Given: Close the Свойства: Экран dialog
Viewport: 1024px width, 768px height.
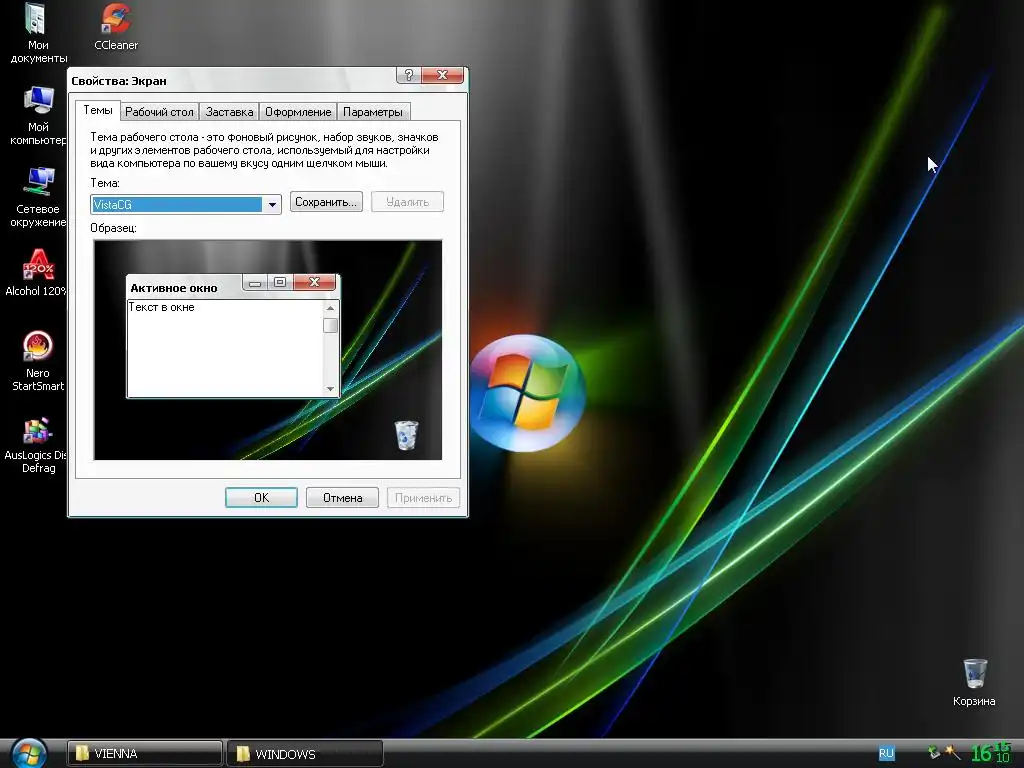Looking at the screenshot, I should (442, 75).
